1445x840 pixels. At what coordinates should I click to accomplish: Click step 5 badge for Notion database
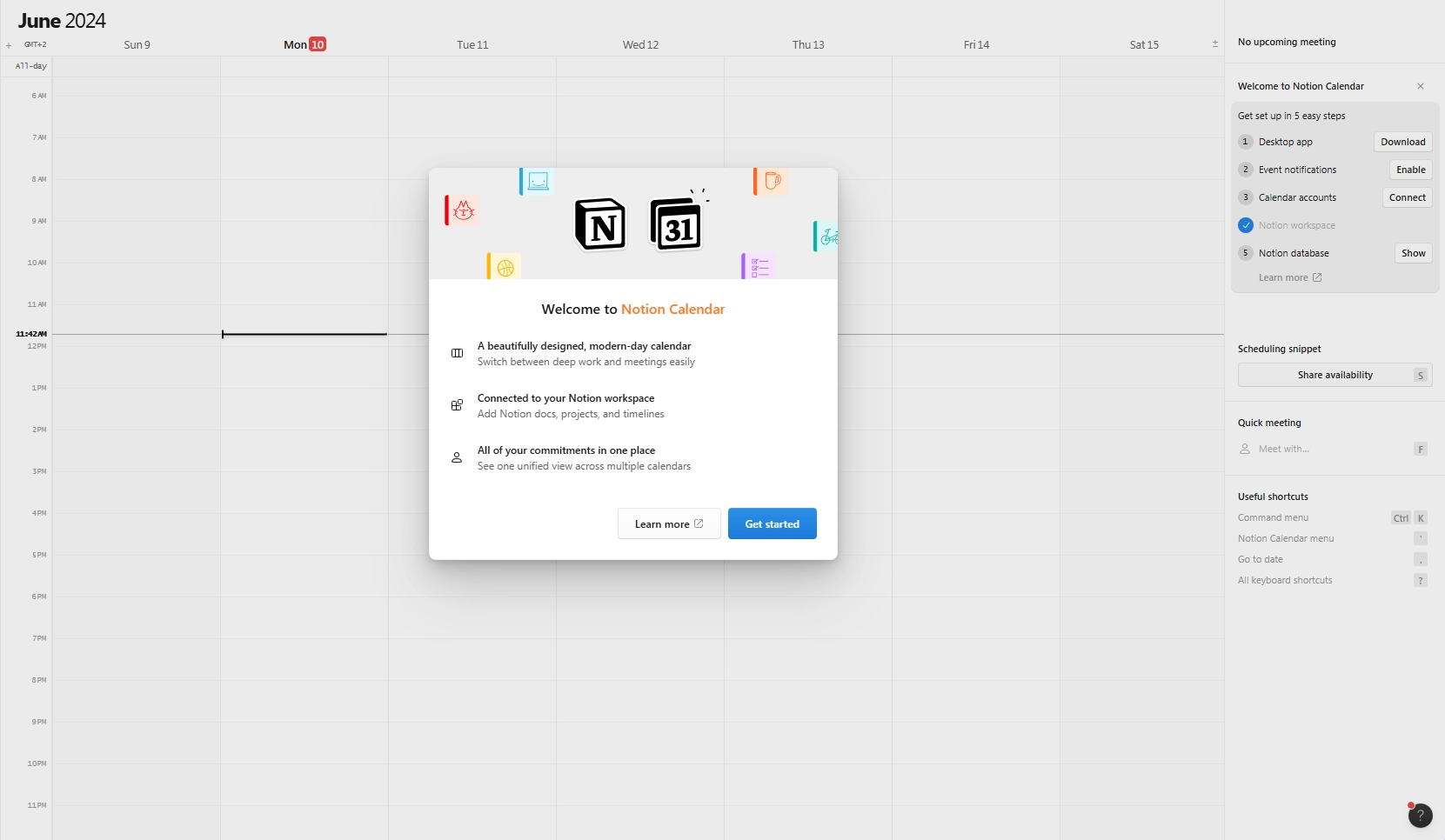1246,253
